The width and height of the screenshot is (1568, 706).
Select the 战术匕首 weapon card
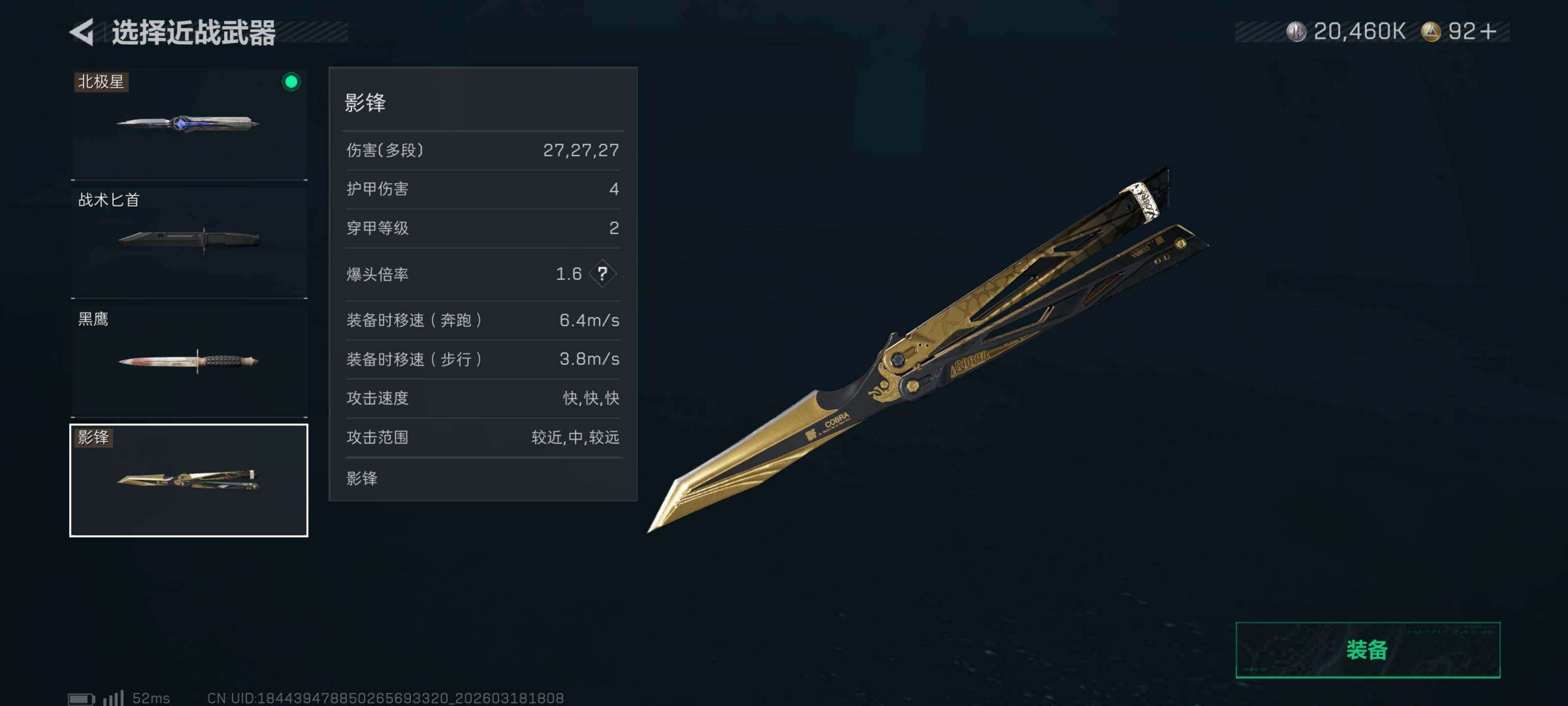click(x=189, y=242)
